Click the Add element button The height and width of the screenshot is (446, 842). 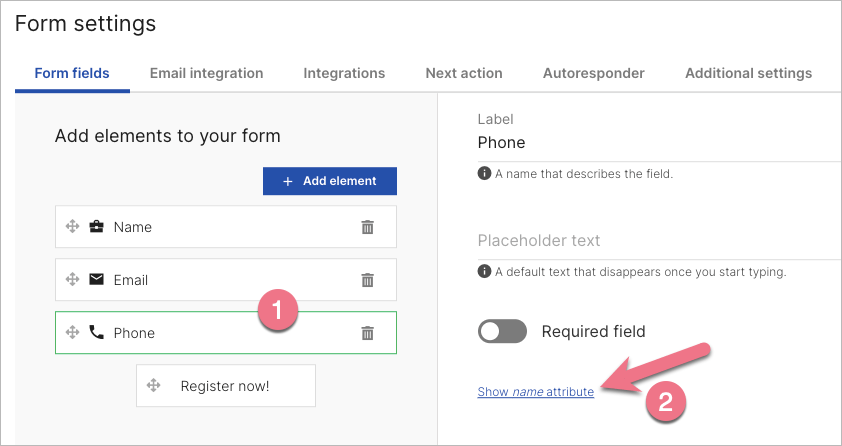pyautogui.click(x=330, y=181)
